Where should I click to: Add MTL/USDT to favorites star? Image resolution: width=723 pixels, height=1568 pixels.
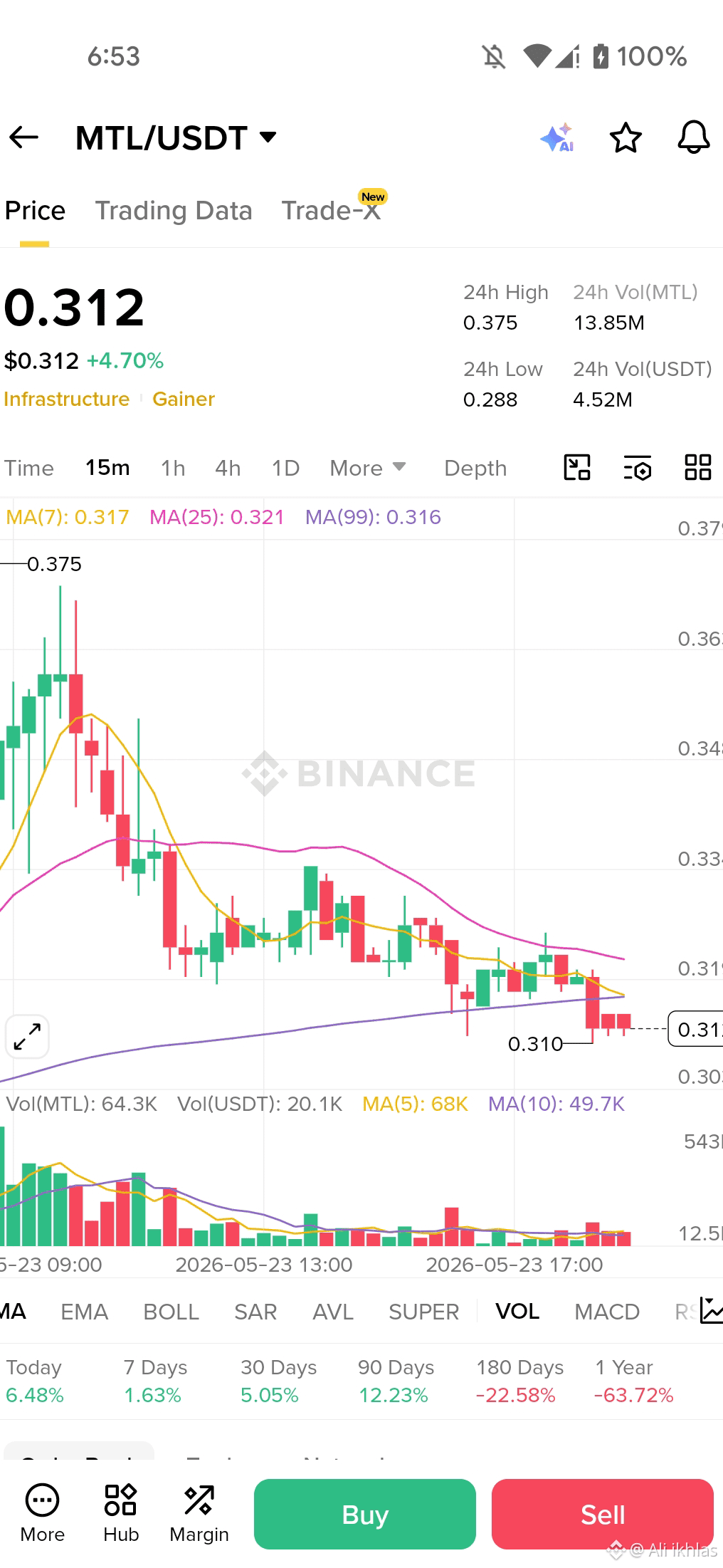coord(626,137)
